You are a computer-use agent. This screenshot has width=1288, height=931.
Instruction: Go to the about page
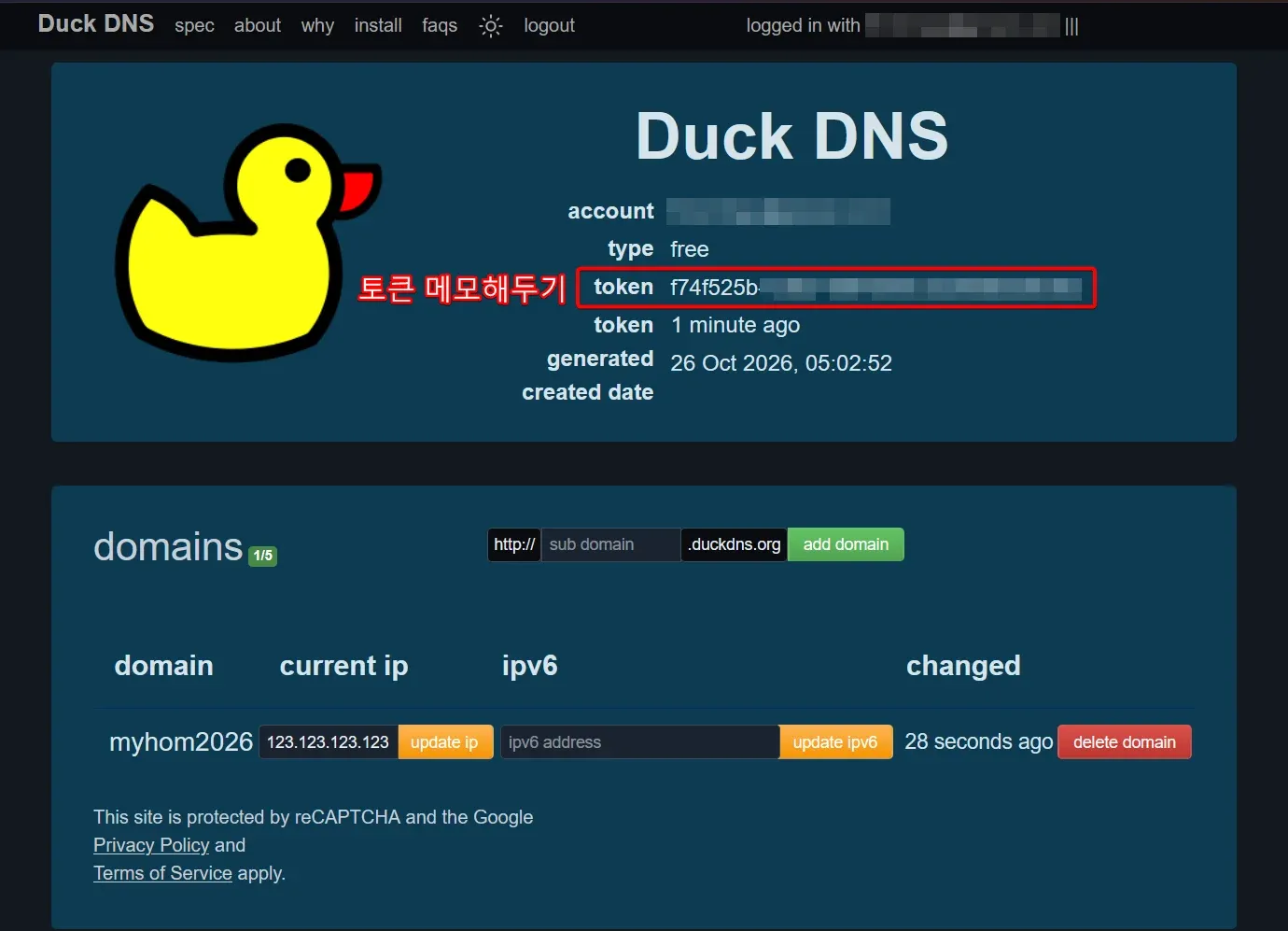point(258,26)
